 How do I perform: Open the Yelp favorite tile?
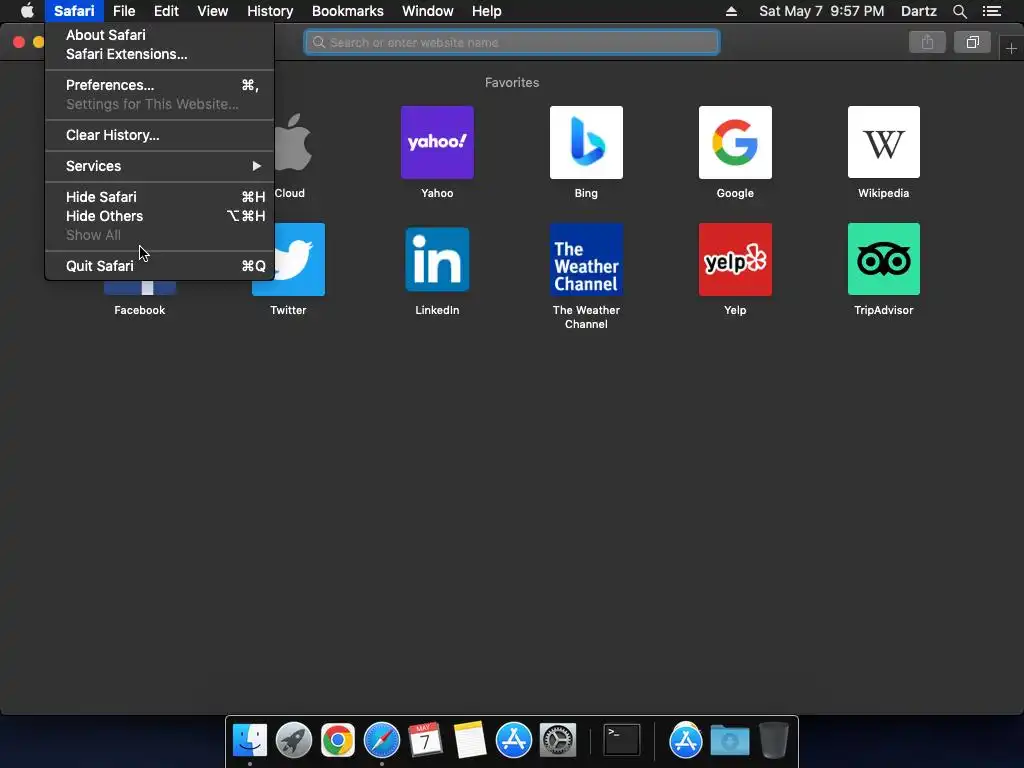click(735, 259)
